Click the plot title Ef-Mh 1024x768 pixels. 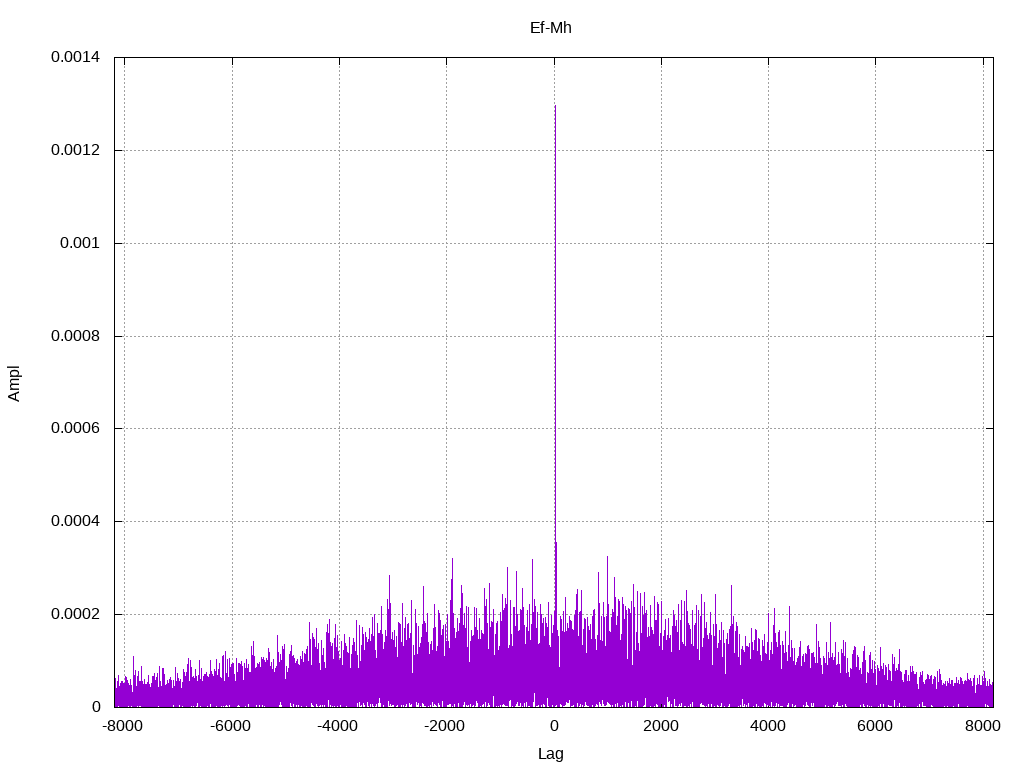pyautogui.click(x=551, y=27)
